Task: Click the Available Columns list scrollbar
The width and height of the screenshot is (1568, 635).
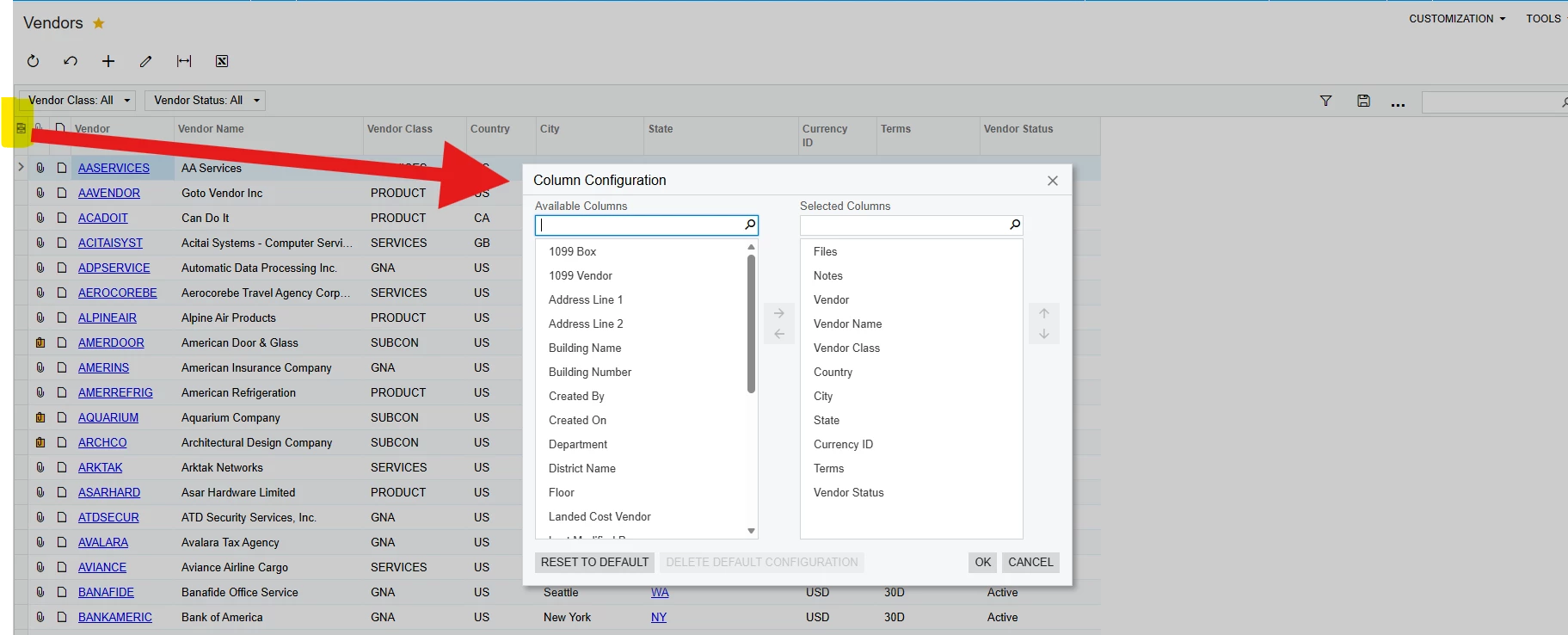Action: (x=751, y=324)
